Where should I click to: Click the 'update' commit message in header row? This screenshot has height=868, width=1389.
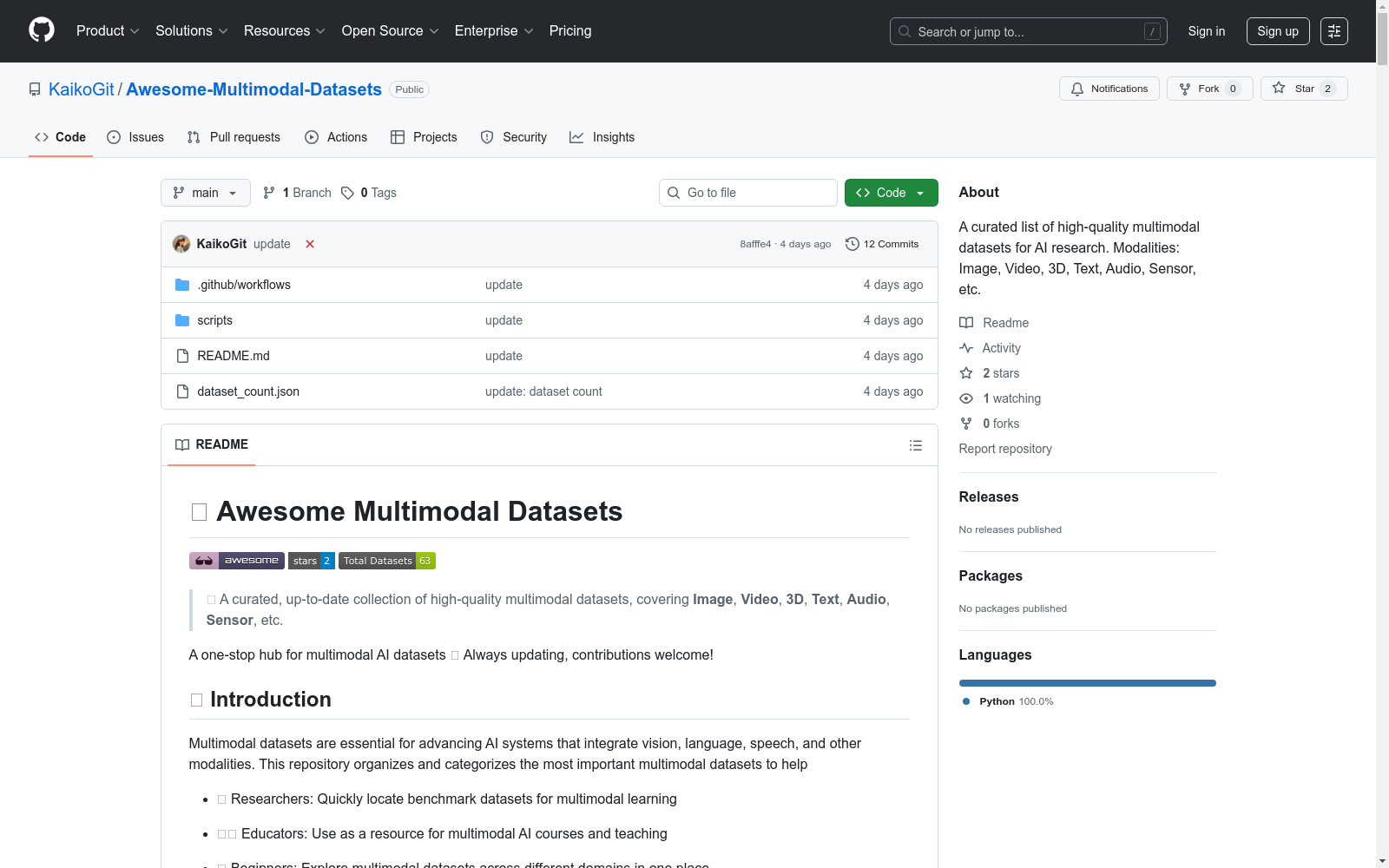pyautogui.click(x=272, y=244)
